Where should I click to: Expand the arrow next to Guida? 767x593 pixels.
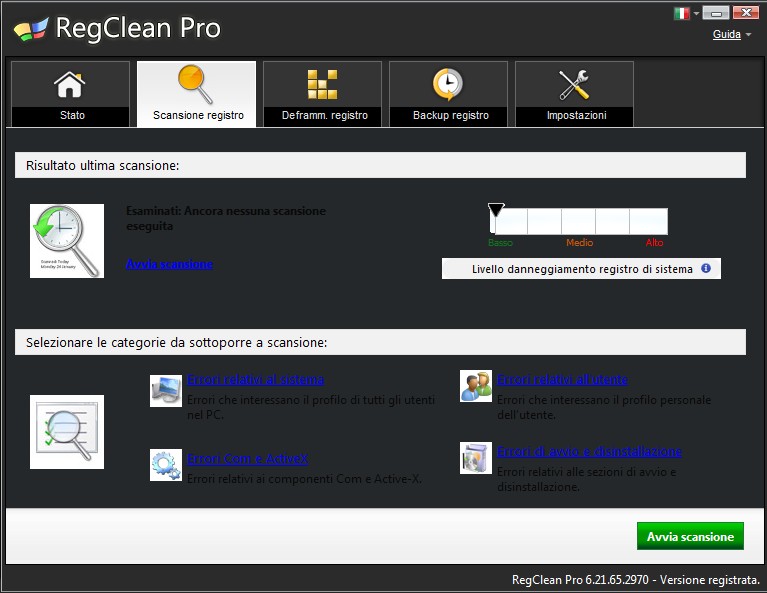pos(748,35)
